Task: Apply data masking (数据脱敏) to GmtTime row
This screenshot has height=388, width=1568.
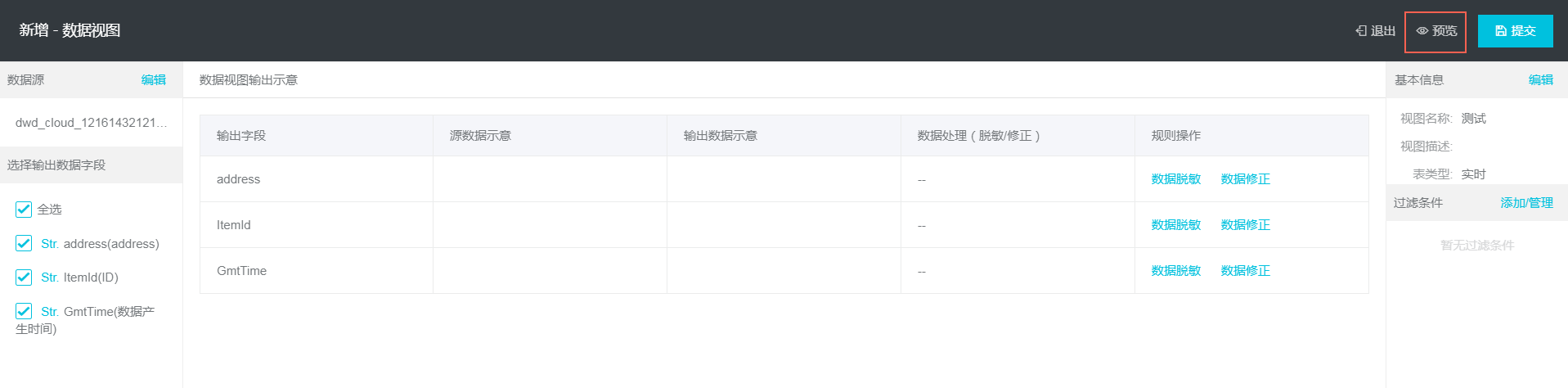Action: [x=1175, y=271]
